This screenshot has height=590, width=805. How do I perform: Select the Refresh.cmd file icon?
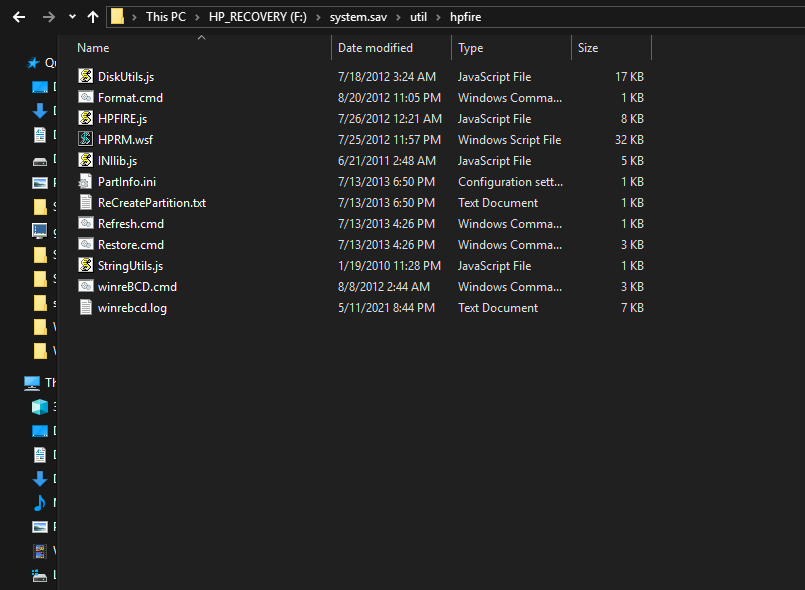click(x=86, y=223)
